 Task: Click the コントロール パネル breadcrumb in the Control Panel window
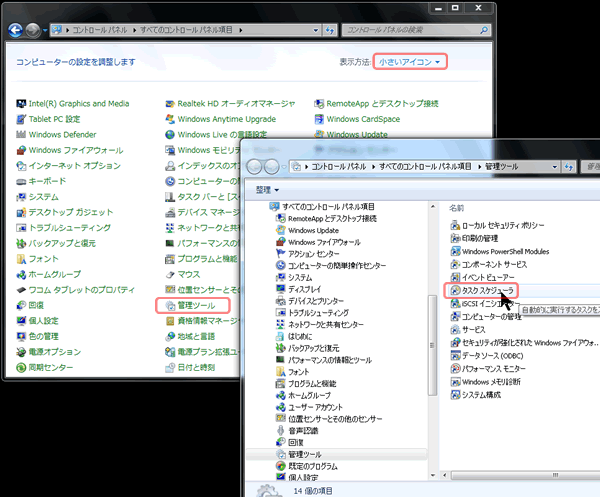(100, 30)
